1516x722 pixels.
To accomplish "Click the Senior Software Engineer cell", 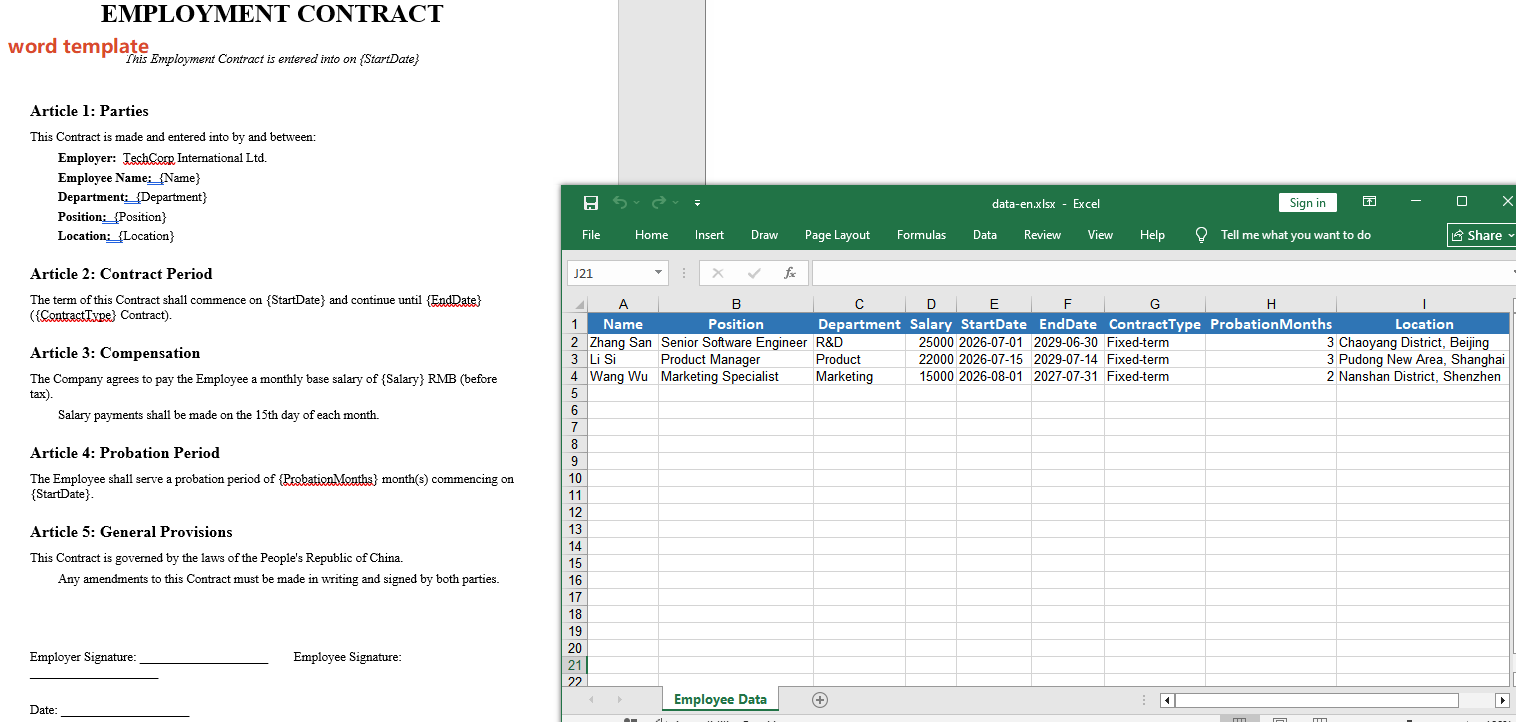I will [735, 342].
